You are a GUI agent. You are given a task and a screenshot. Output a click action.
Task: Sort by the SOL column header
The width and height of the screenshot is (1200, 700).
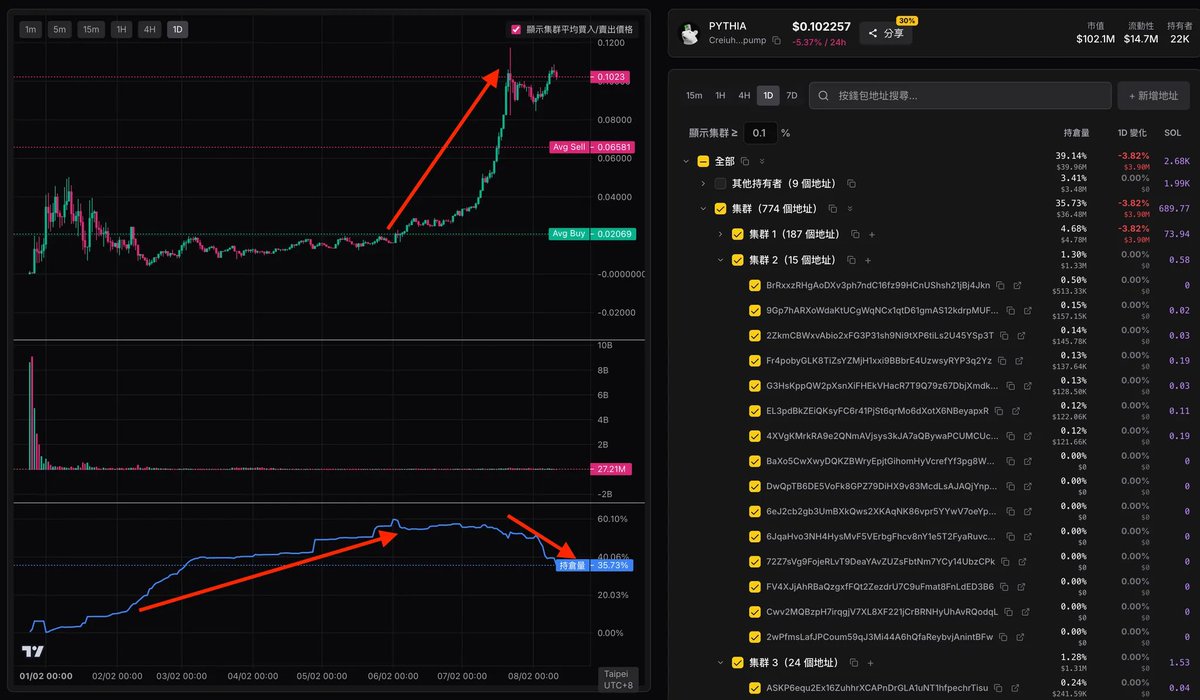click(1173, 133)
